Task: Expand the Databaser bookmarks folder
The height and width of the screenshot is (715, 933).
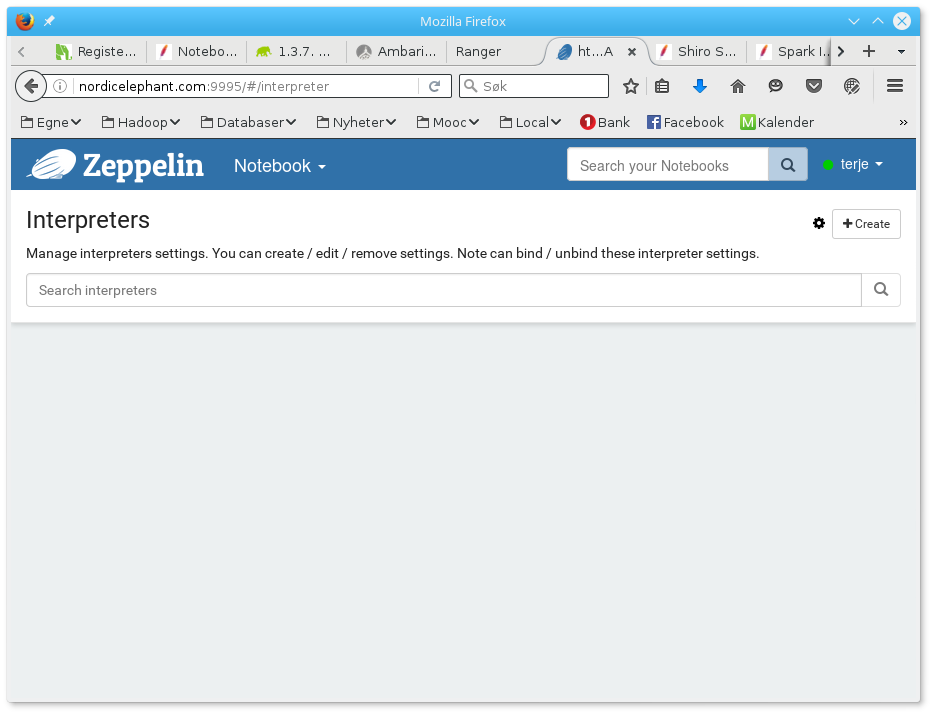Action: click(x=249, y=123)
